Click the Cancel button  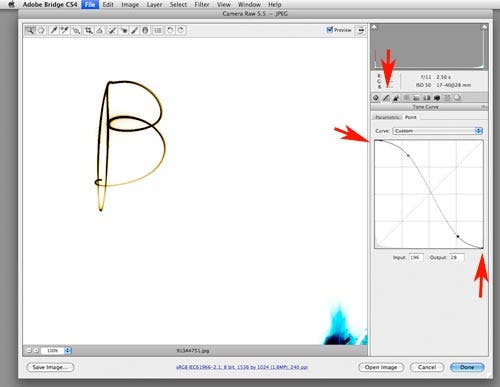click(x=427, y=367)
